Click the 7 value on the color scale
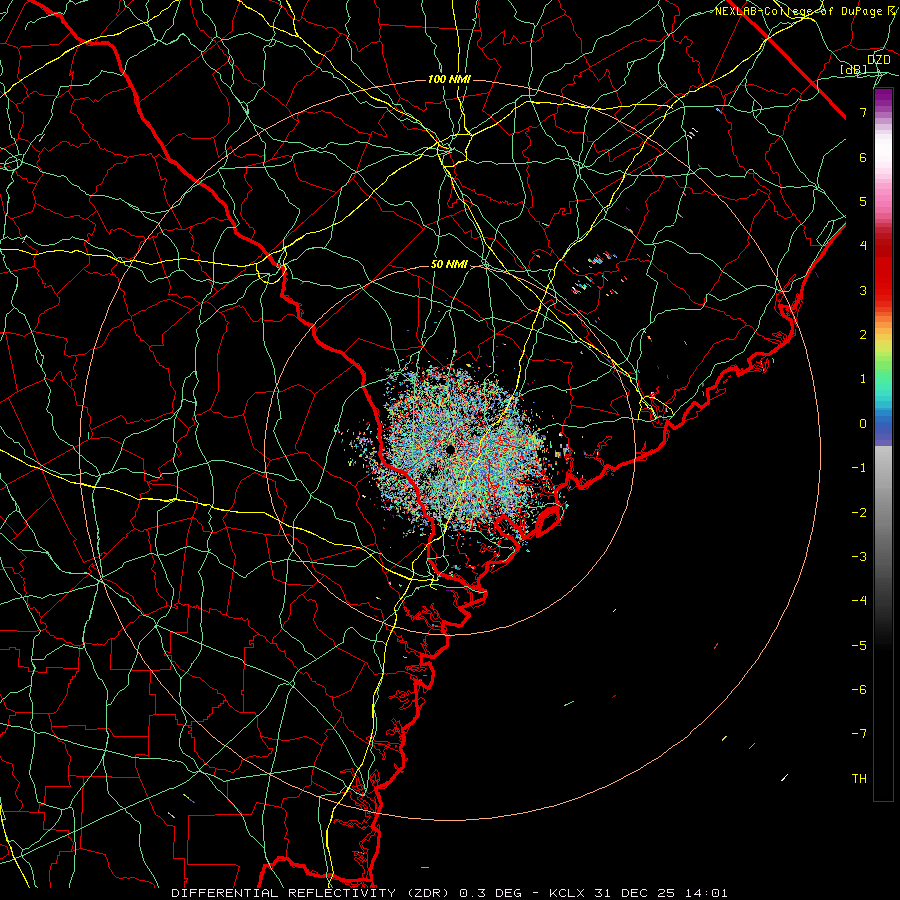This screenshot has width=900, height=900. tap(863, 112)
